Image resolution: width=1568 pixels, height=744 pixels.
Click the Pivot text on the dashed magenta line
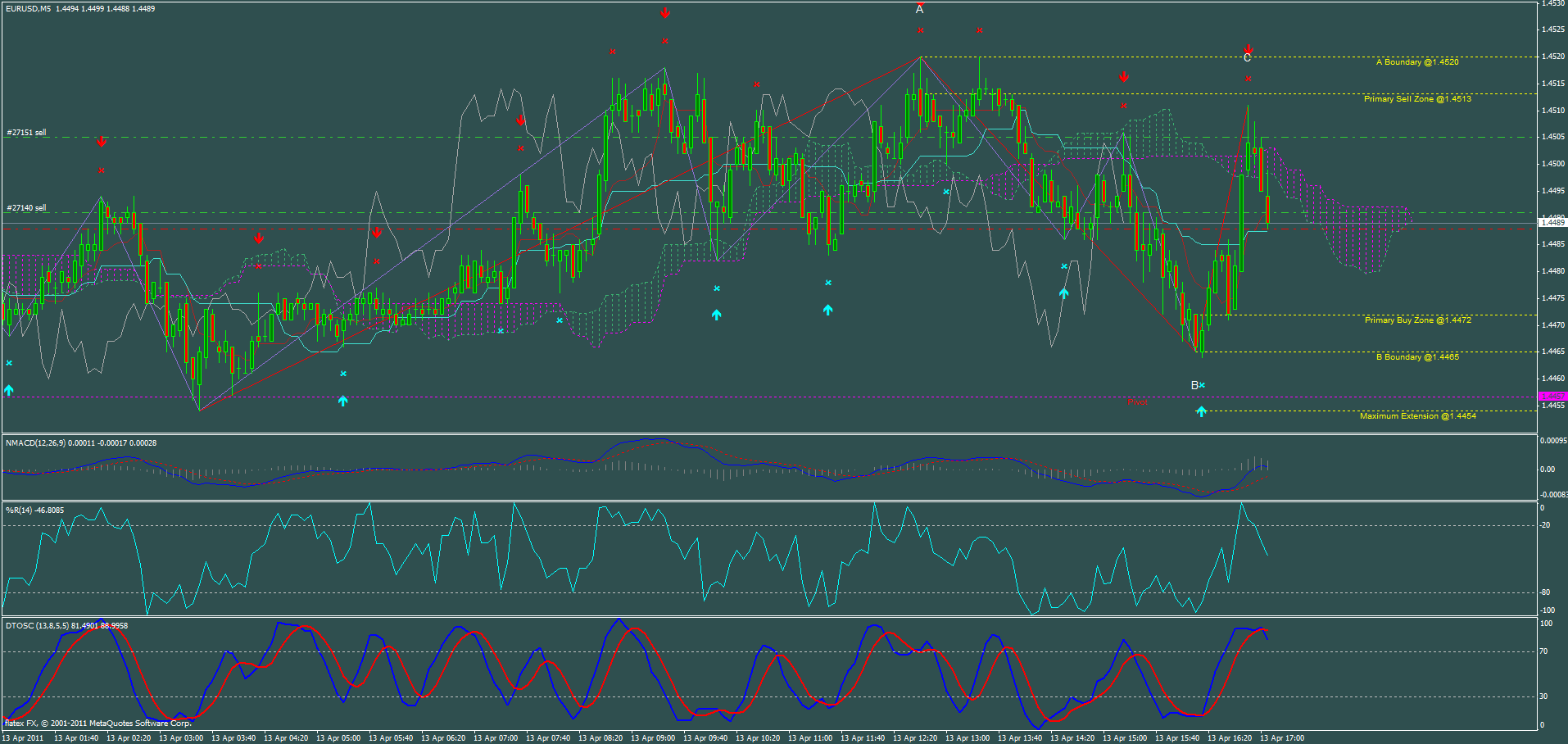point(1138,402)
